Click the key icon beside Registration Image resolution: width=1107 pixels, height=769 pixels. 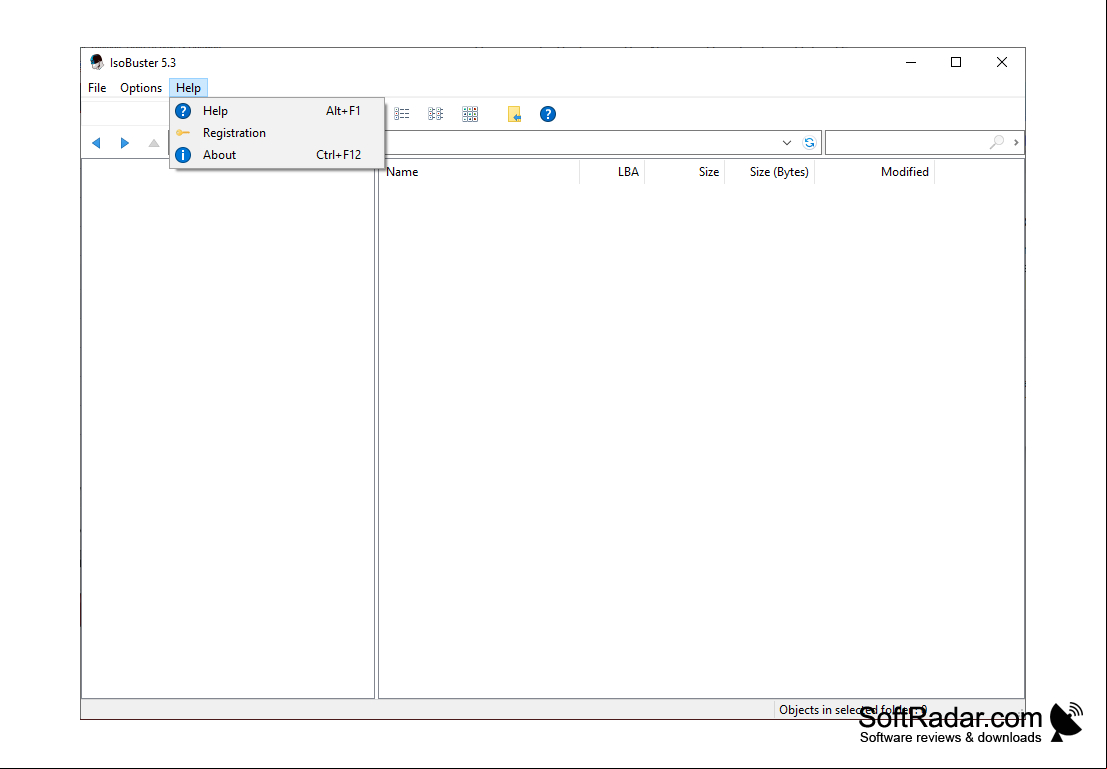(183, 133)
